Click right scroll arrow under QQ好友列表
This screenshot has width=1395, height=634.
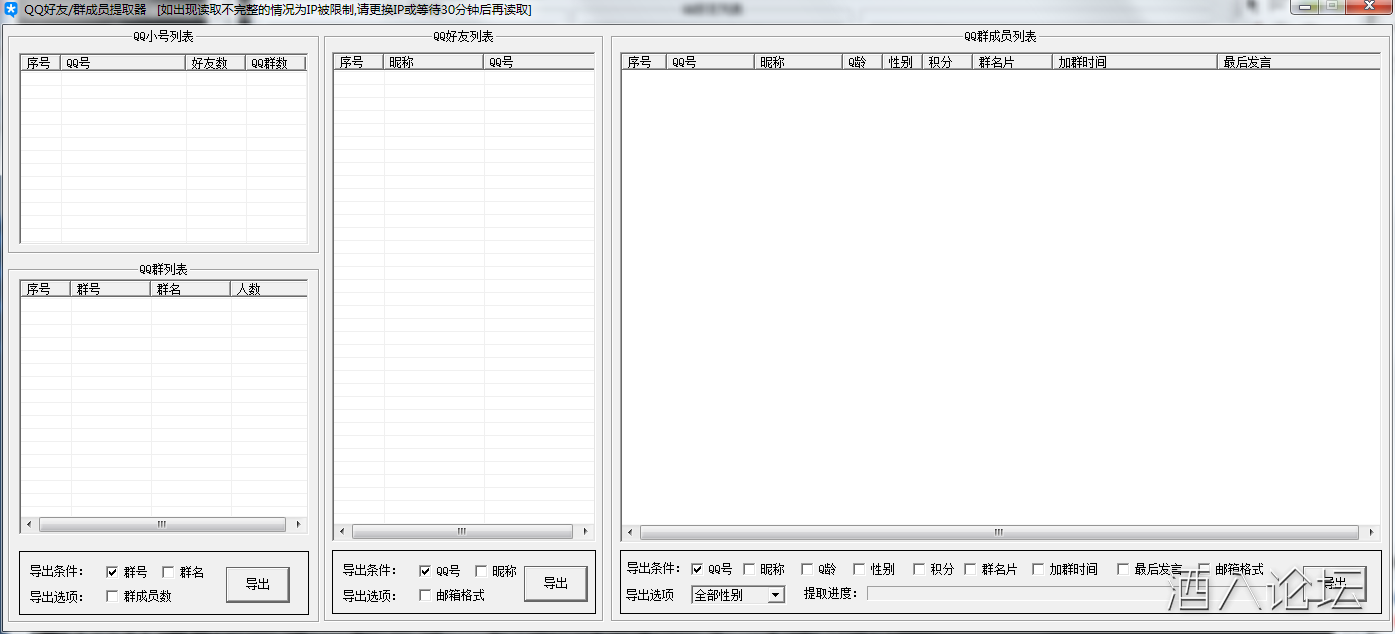click(585, 532)
